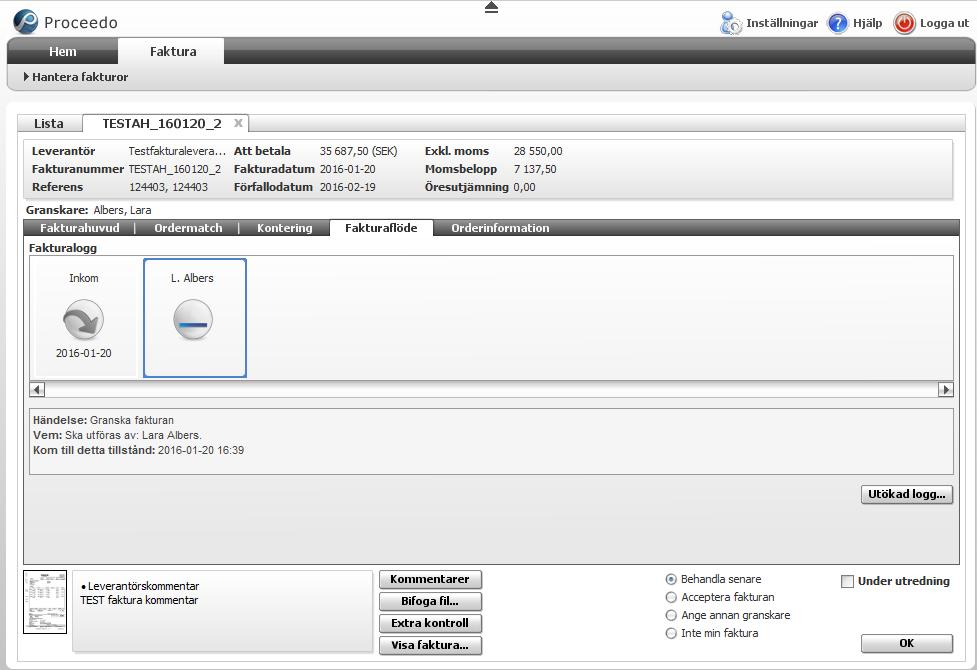
Task: Close the TESTAH_160120_2 tab
Action: point(238,123)
